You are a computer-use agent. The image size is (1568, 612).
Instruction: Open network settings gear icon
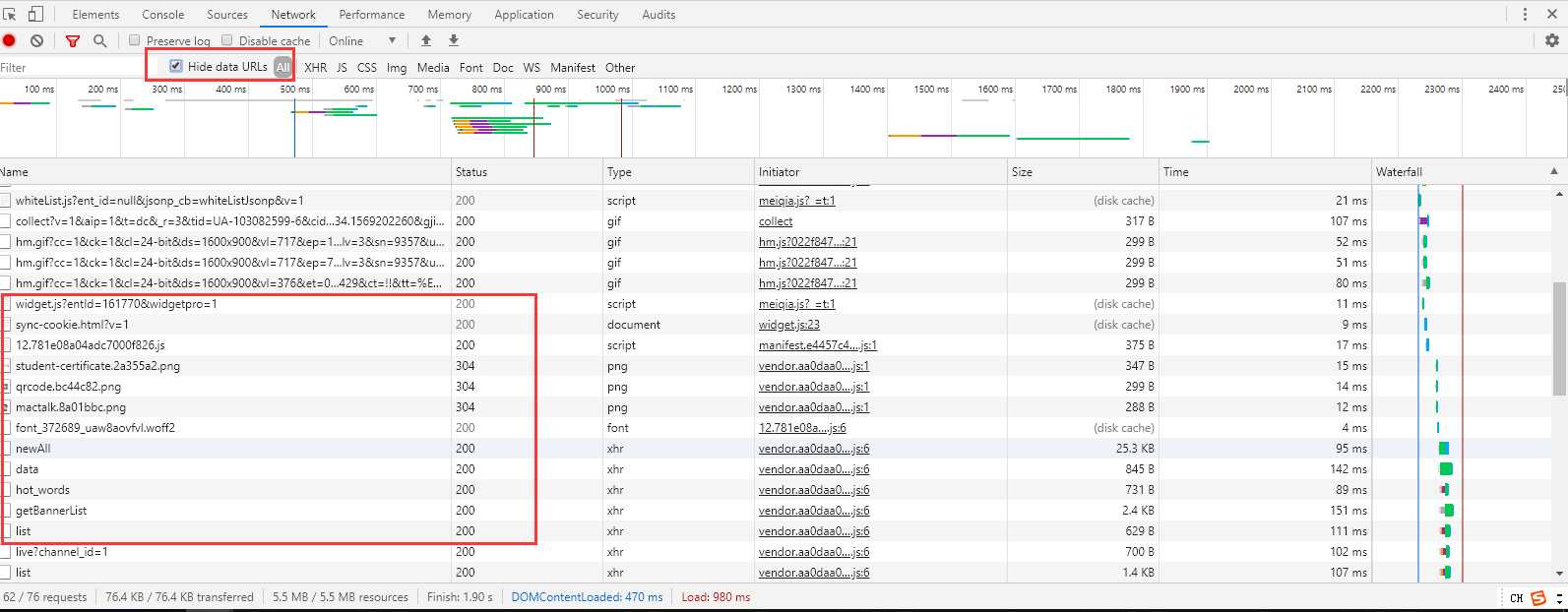point(1552,40)
